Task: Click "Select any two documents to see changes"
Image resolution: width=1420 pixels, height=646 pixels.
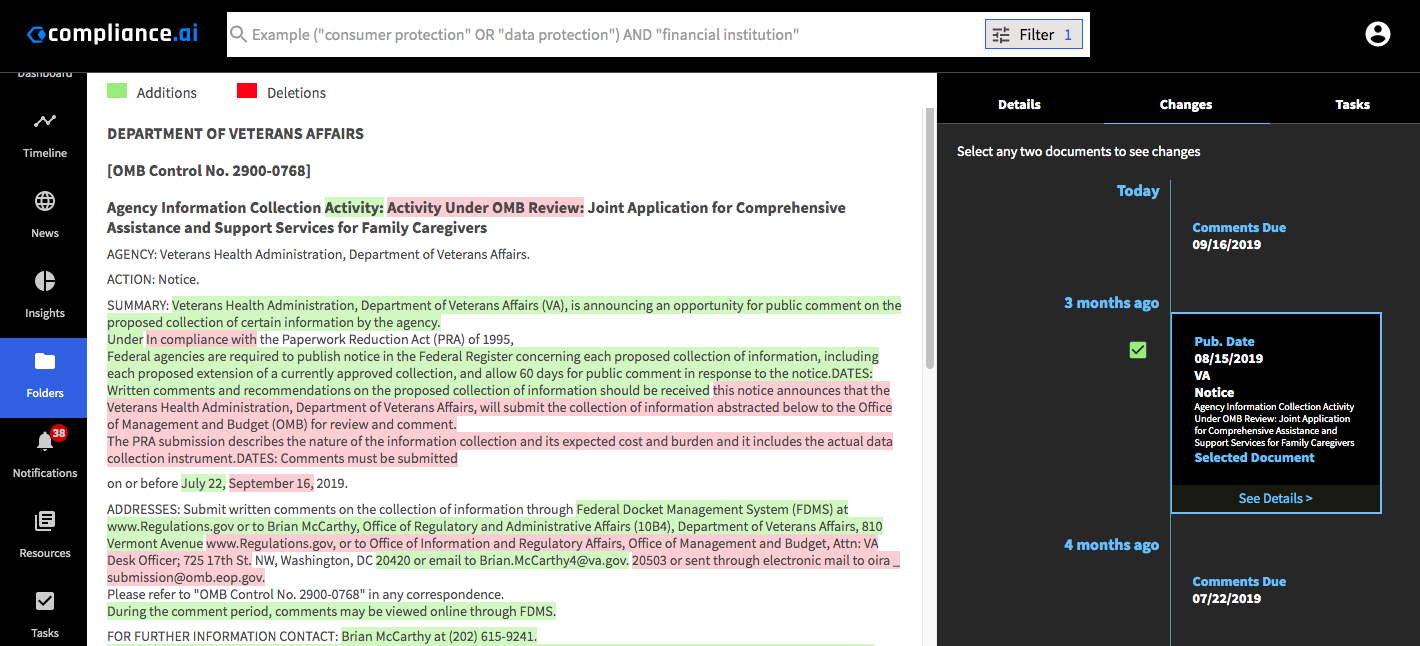Action: point(1079,152)
